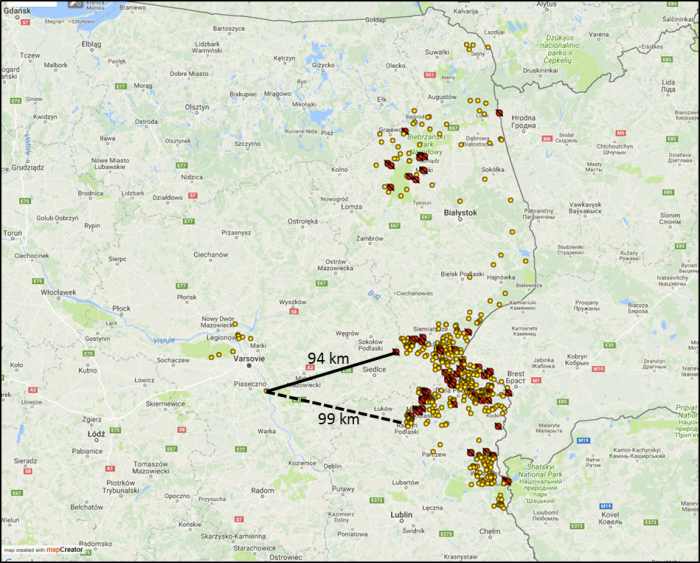Image resolution: width=700 pixels, height=563 pixels.
Task: Select the Sochaczew town label
Action: pyautogui.click(x=173, y=360)
